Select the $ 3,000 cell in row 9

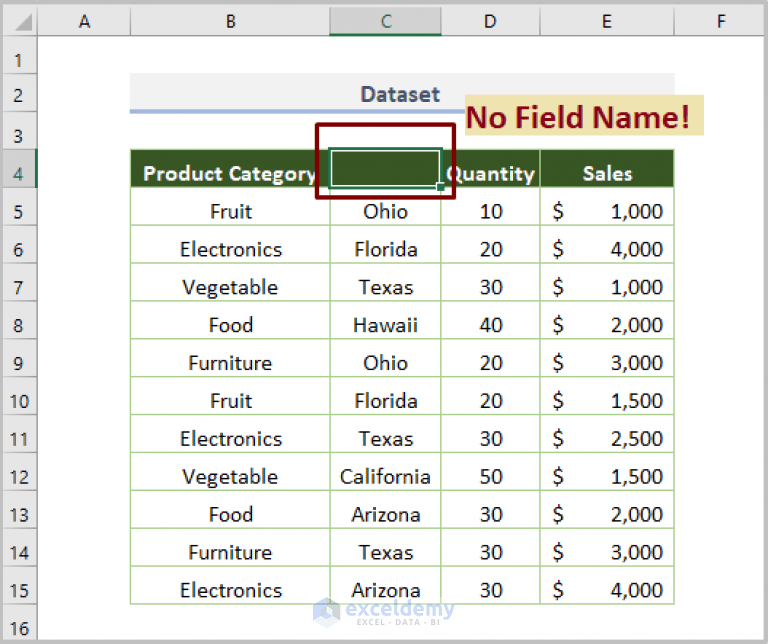[x=607, y=358]
